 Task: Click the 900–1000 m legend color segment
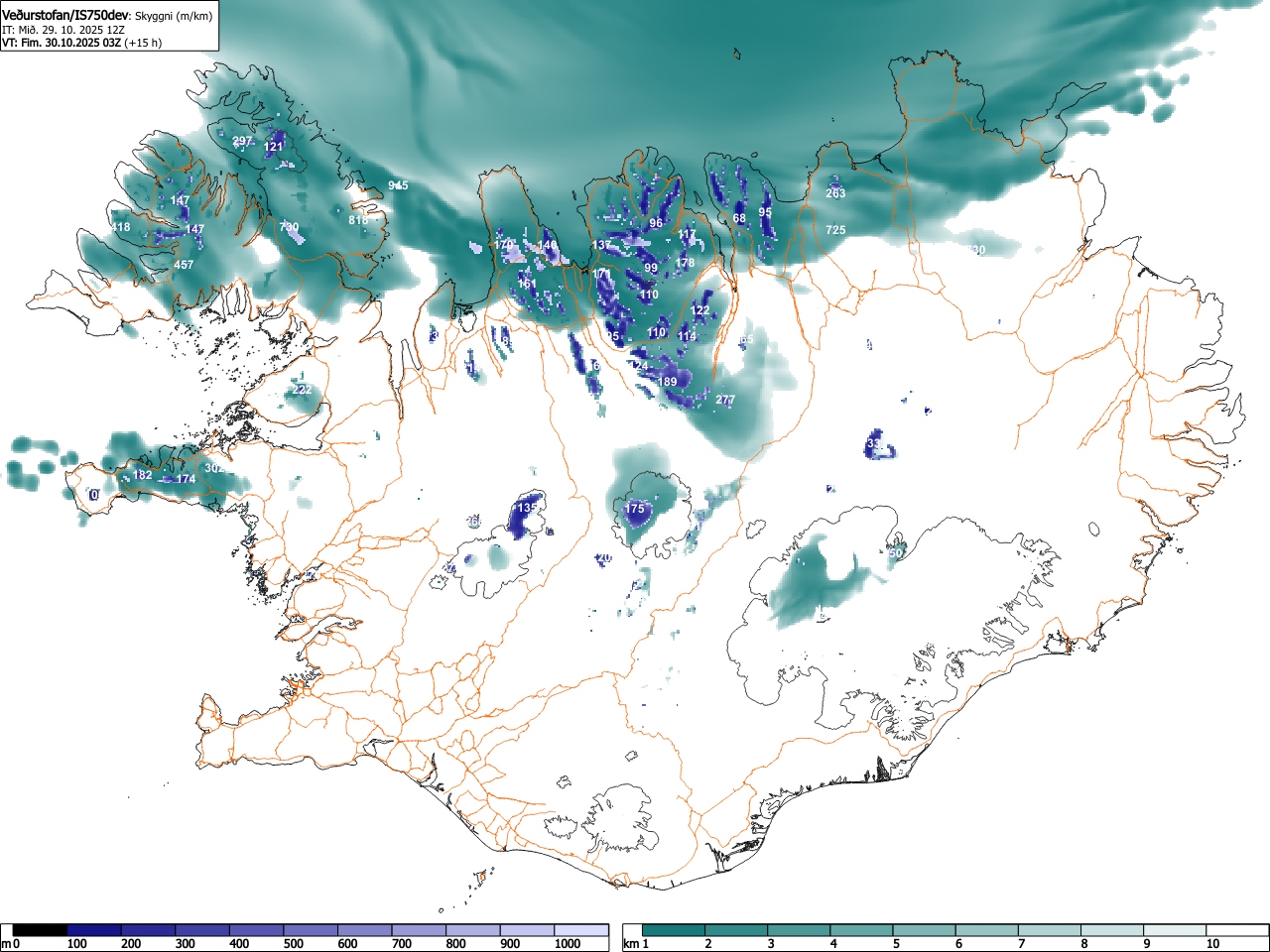tap(528, 930)
